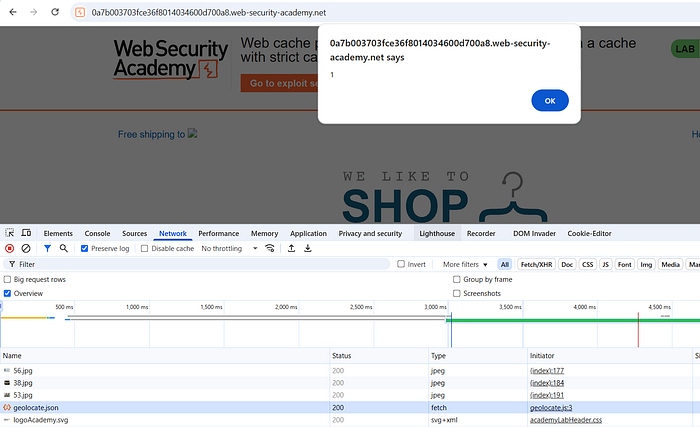Open the Memory tab
Image resolution: width=700 pixels, height=427 pixels.
(x=264, y=233)
